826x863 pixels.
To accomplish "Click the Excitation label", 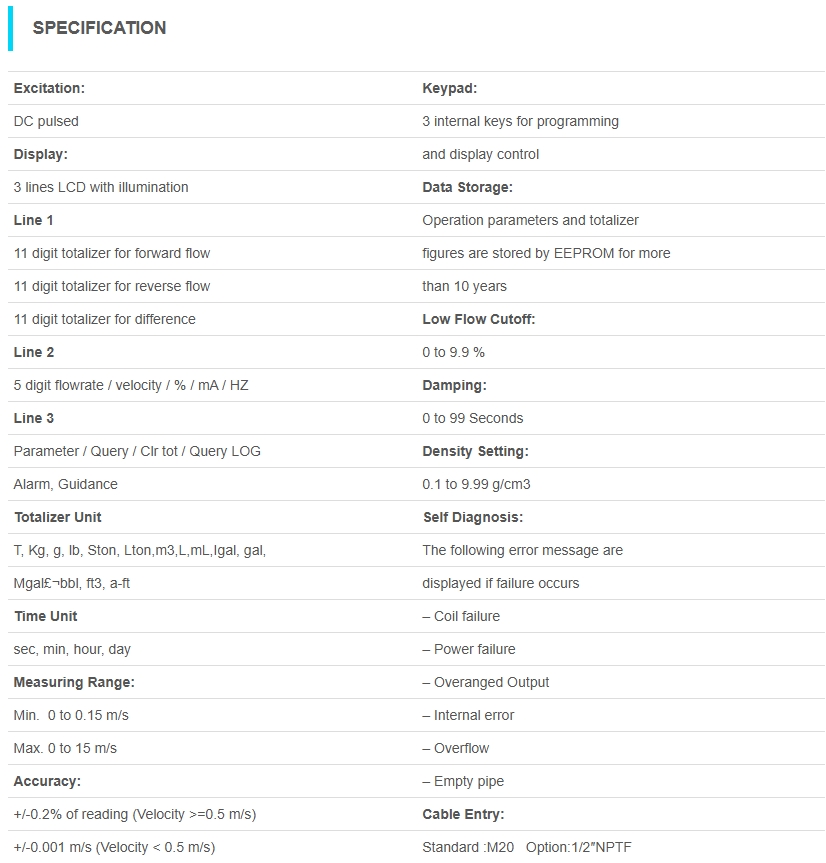I will [49, 88].
